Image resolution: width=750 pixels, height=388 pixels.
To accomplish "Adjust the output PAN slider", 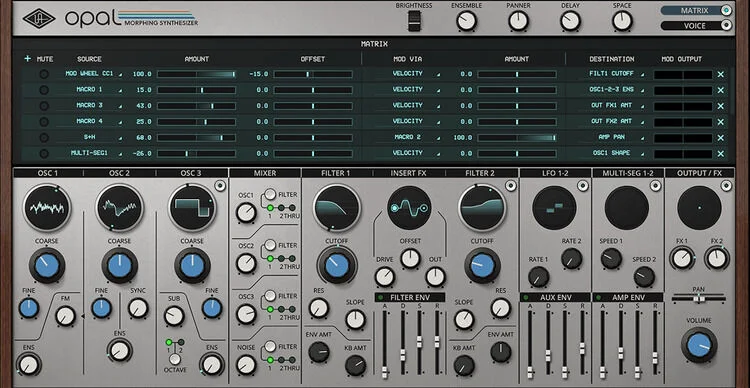I will coord(699,299).
